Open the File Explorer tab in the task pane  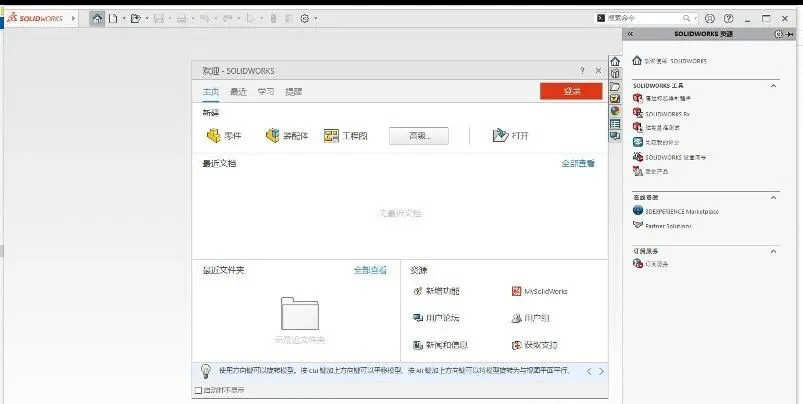tap(615, 86)
